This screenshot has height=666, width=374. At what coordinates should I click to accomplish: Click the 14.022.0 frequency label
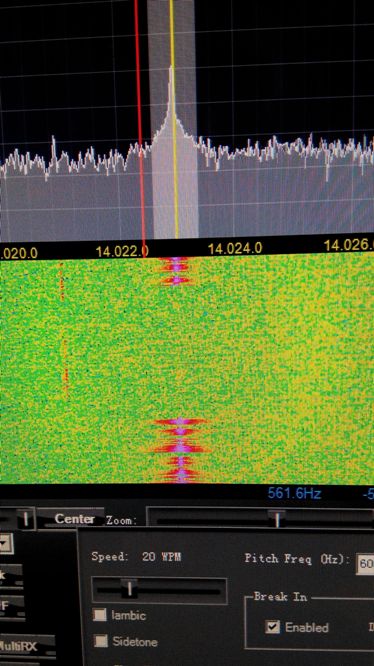(x=122, y=251)
